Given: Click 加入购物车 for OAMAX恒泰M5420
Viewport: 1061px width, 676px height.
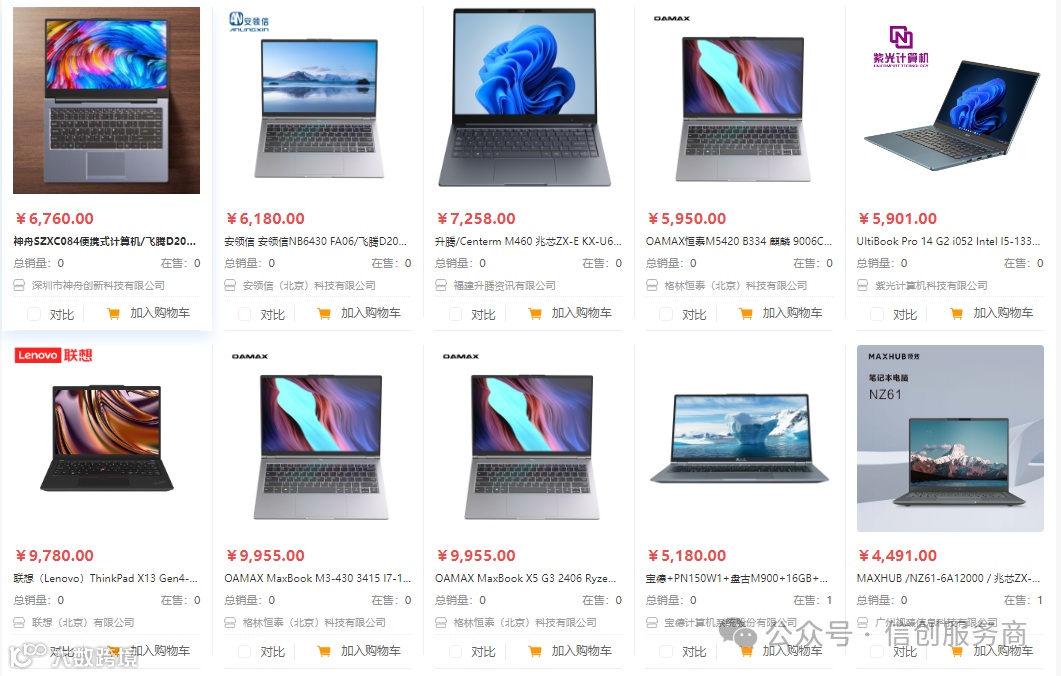Looking at the screenshot, I should pos(792,313).
